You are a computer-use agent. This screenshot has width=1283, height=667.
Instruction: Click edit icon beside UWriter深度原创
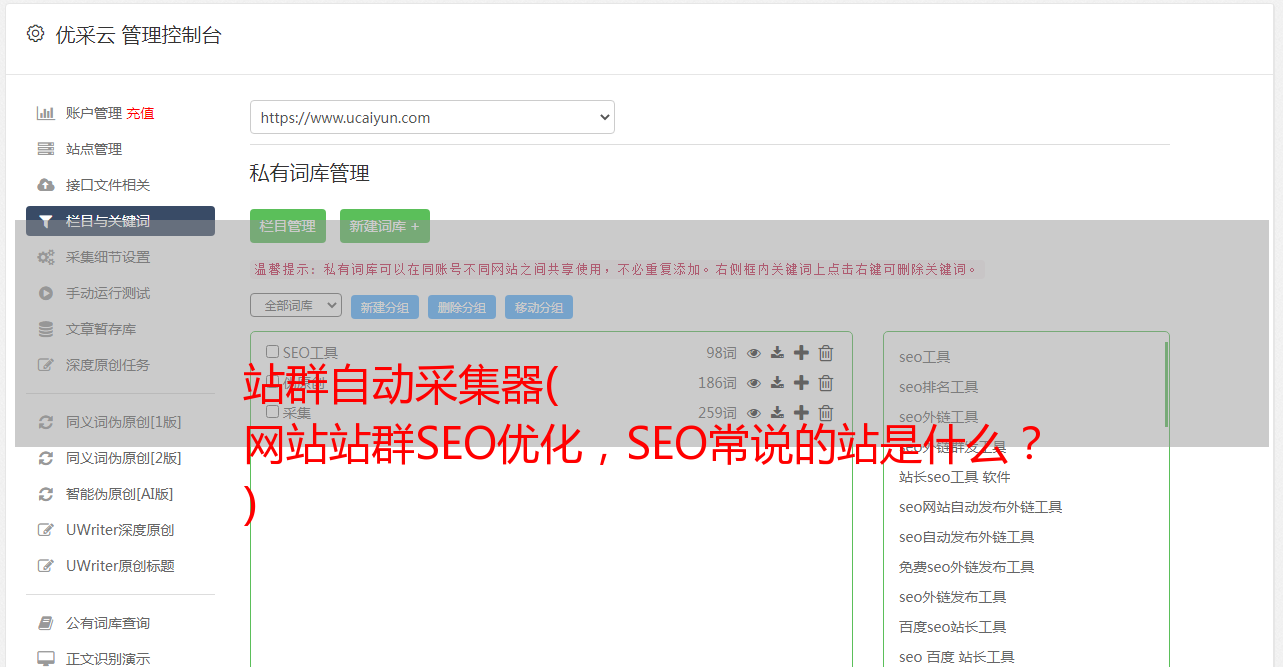tap(46, 530)
